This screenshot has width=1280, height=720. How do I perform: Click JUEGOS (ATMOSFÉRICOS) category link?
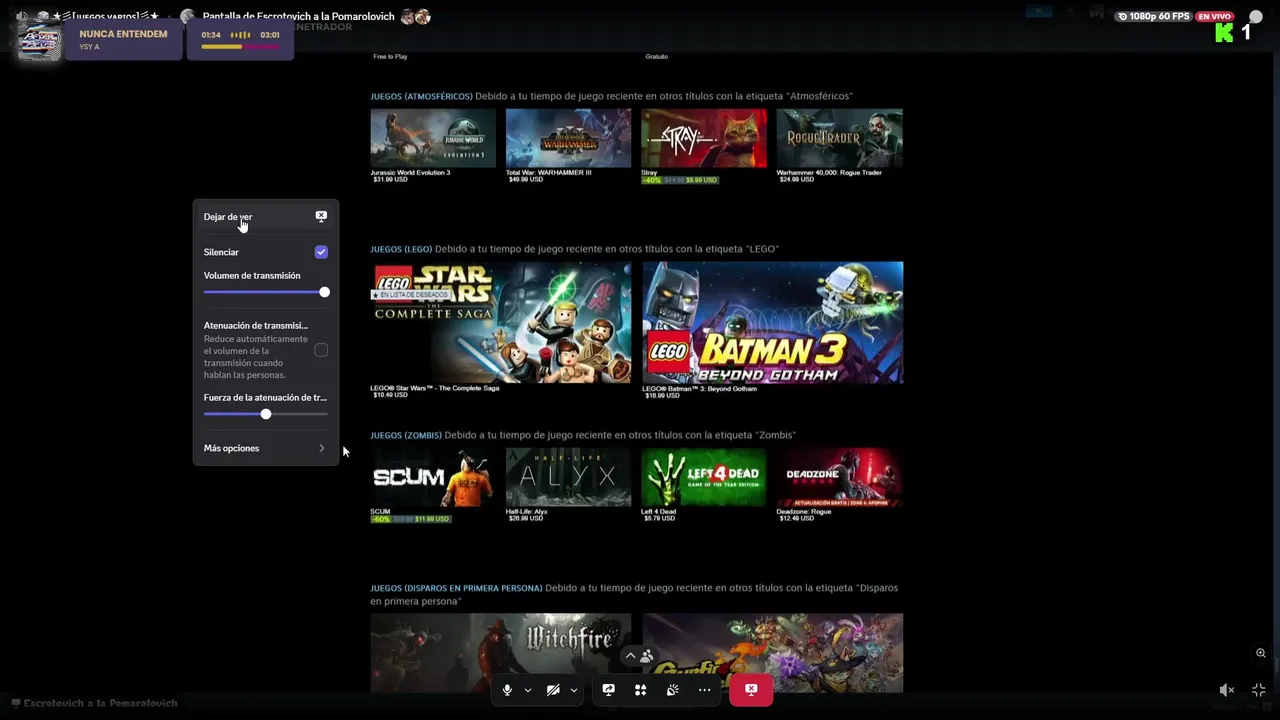[x=421, y=96]
